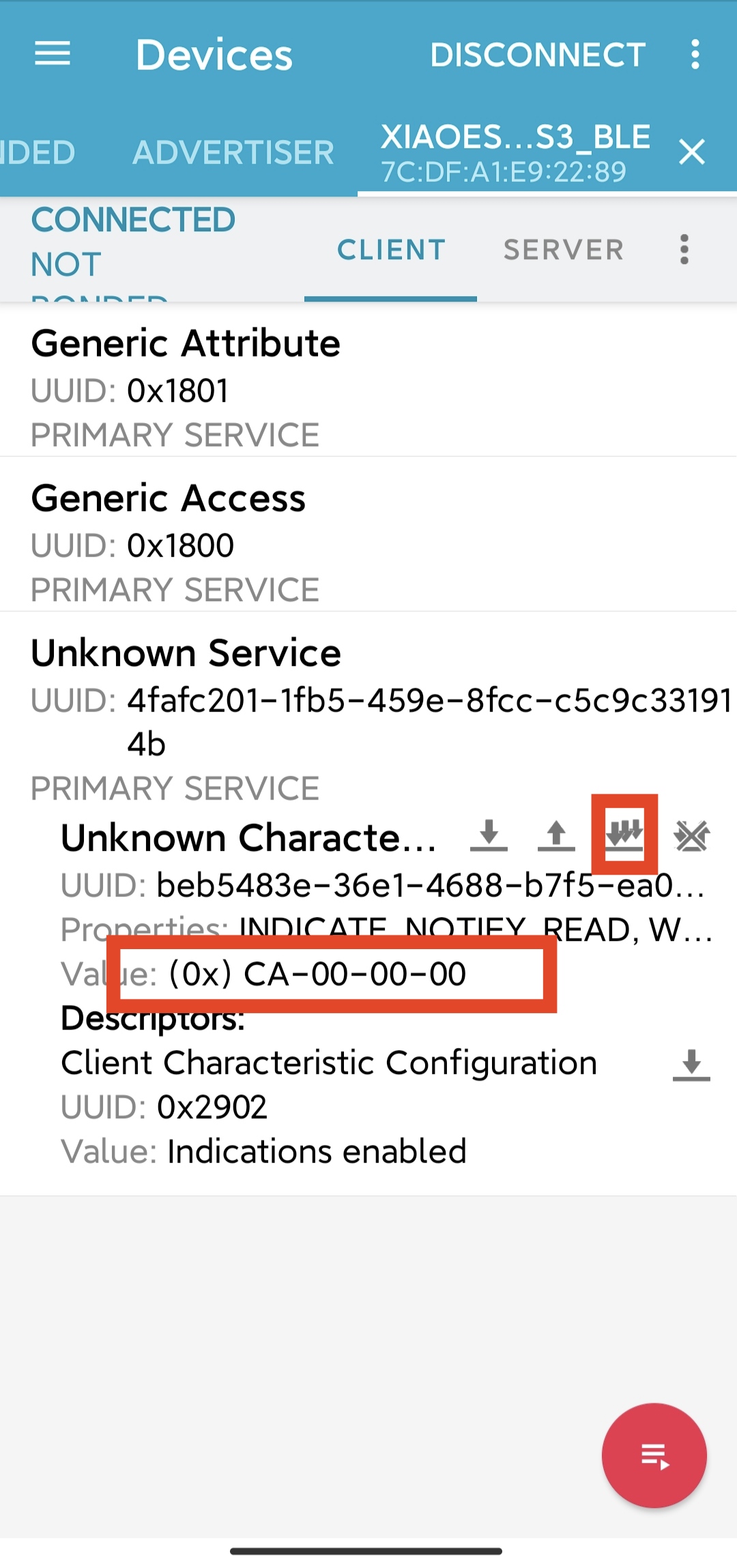This screenshot has width=737, height=1568.
Task: Toggle indications with the triple-arrow icon
Action: click(624, 834)
